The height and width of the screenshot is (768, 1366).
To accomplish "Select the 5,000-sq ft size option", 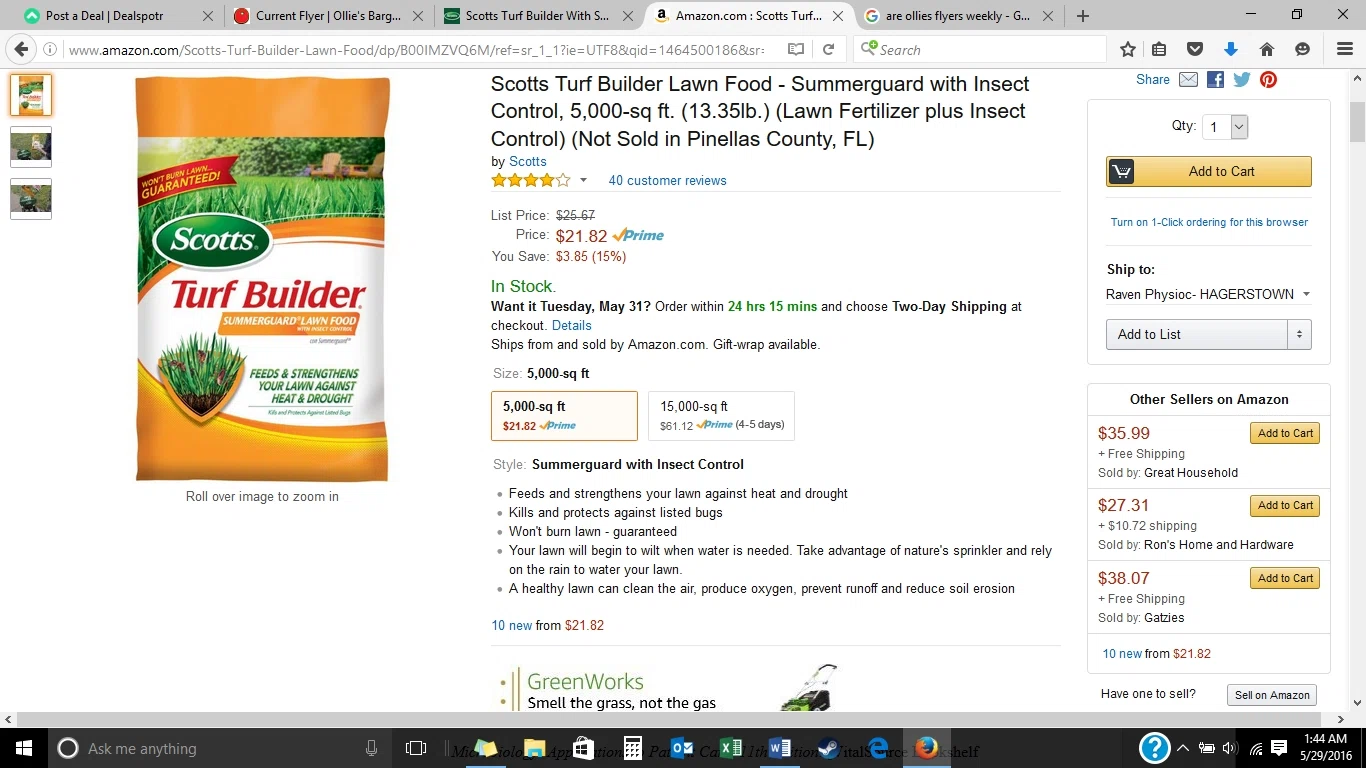I will point(564,416).
